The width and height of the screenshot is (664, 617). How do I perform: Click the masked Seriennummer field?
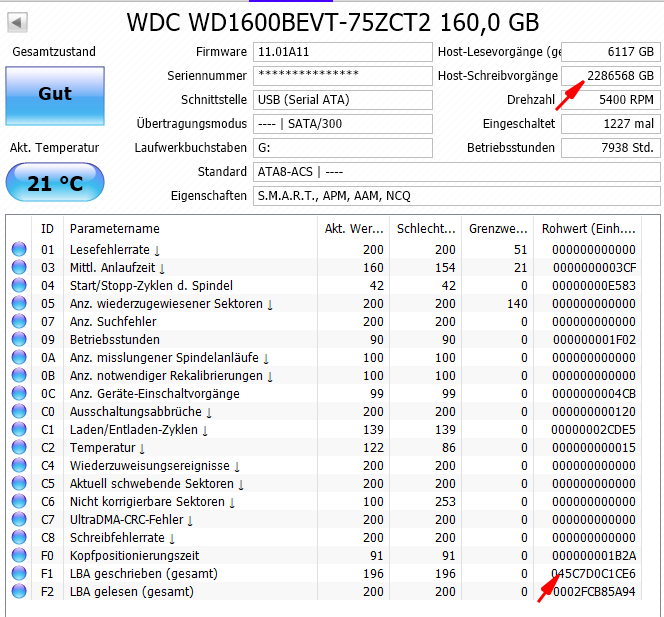[343, 76]
